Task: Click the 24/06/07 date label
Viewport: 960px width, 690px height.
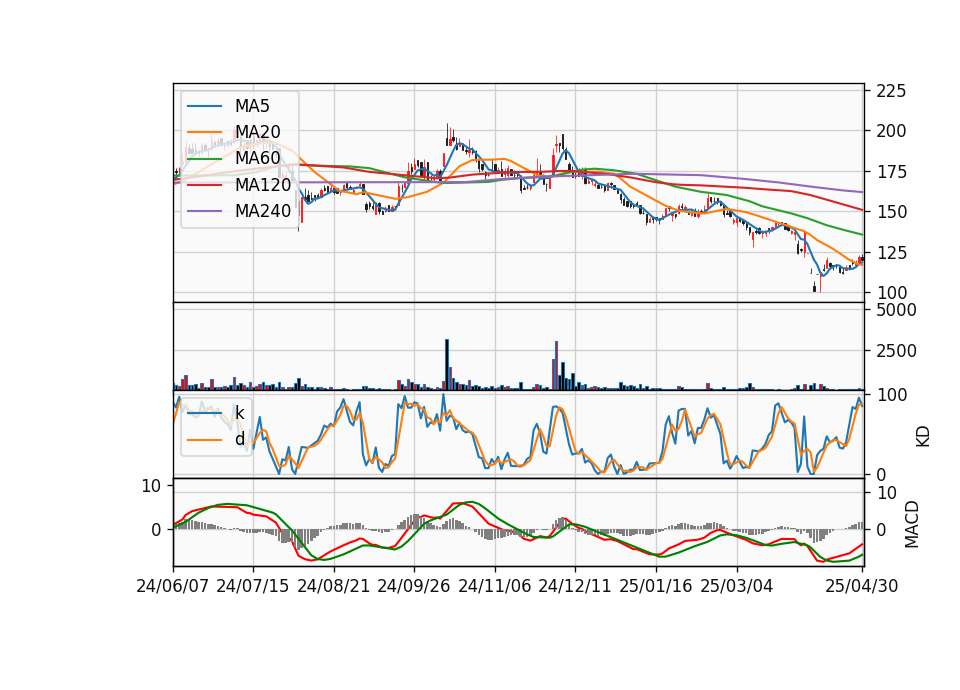Action: pyautogui.click(x=173, y=586)
